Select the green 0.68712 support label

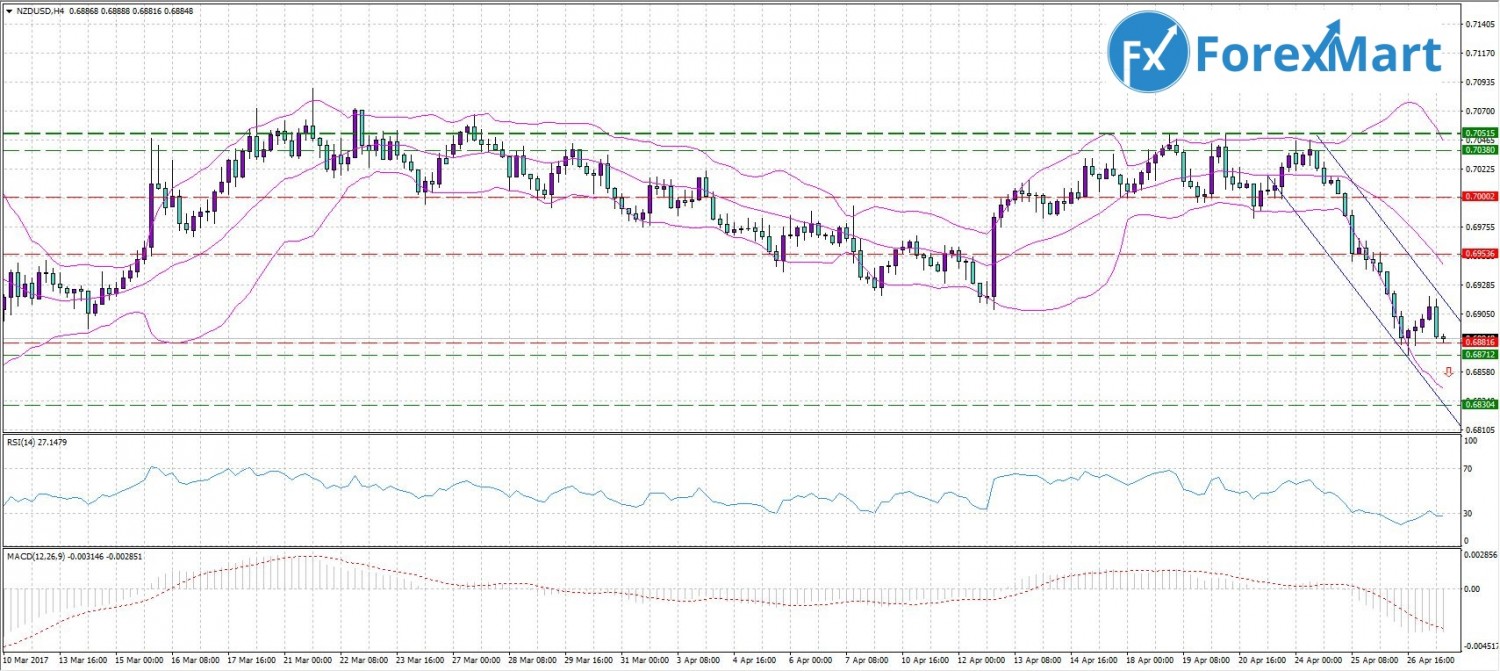click(1479, 355)
